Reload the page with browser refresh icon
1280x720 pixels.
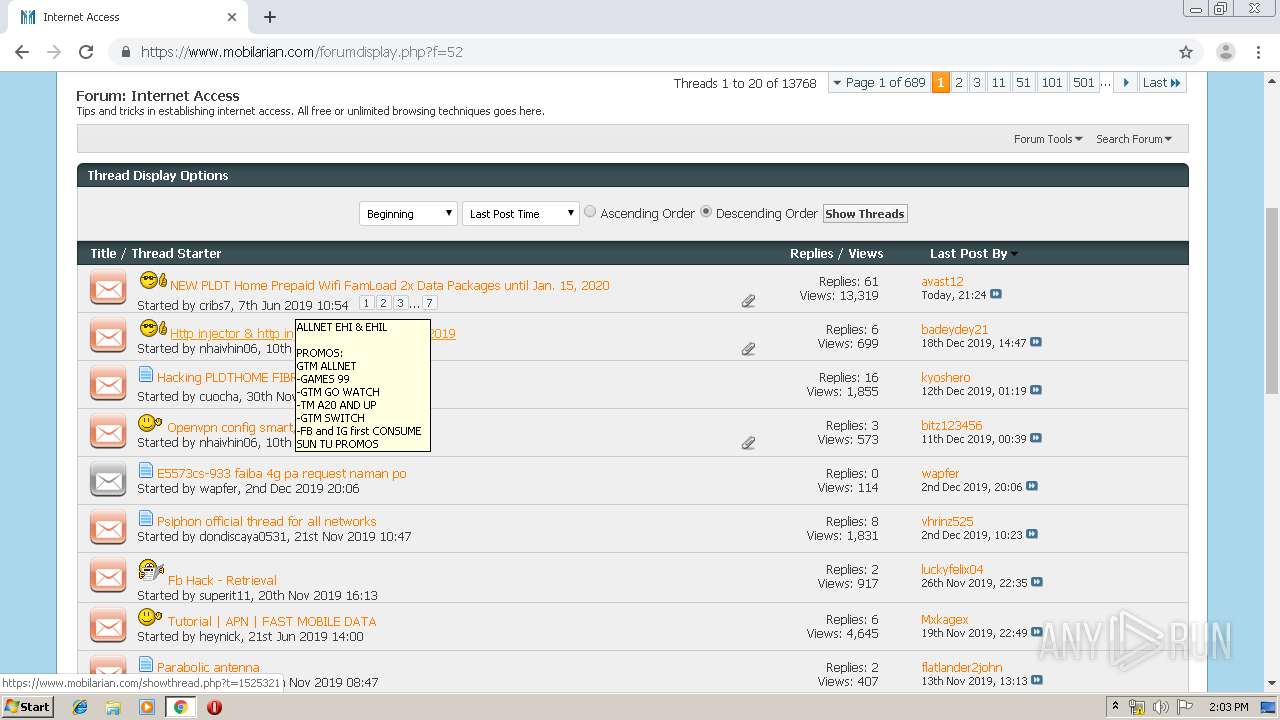86,52
